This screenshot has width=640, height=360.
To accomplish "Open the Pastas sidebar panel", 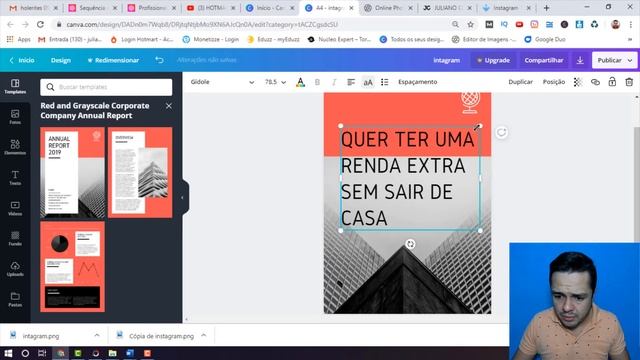I will [x=15, y=299].
